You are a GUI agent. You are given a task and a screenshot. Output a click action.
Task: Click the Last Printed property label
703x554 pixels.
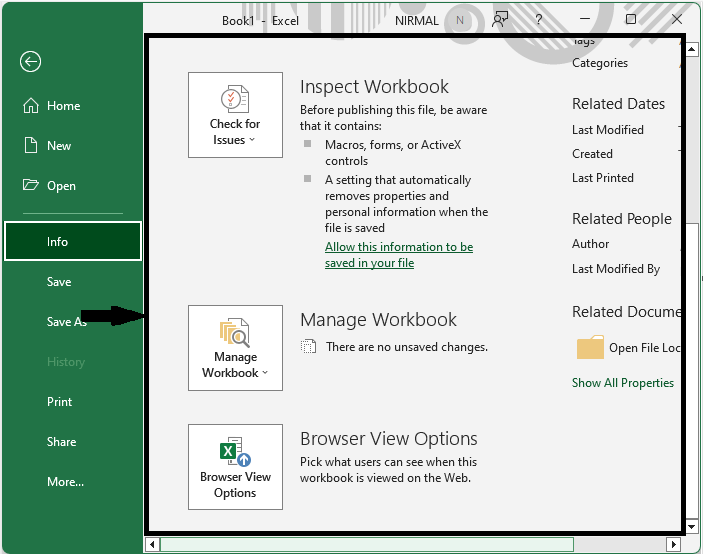tap(603, 178)
